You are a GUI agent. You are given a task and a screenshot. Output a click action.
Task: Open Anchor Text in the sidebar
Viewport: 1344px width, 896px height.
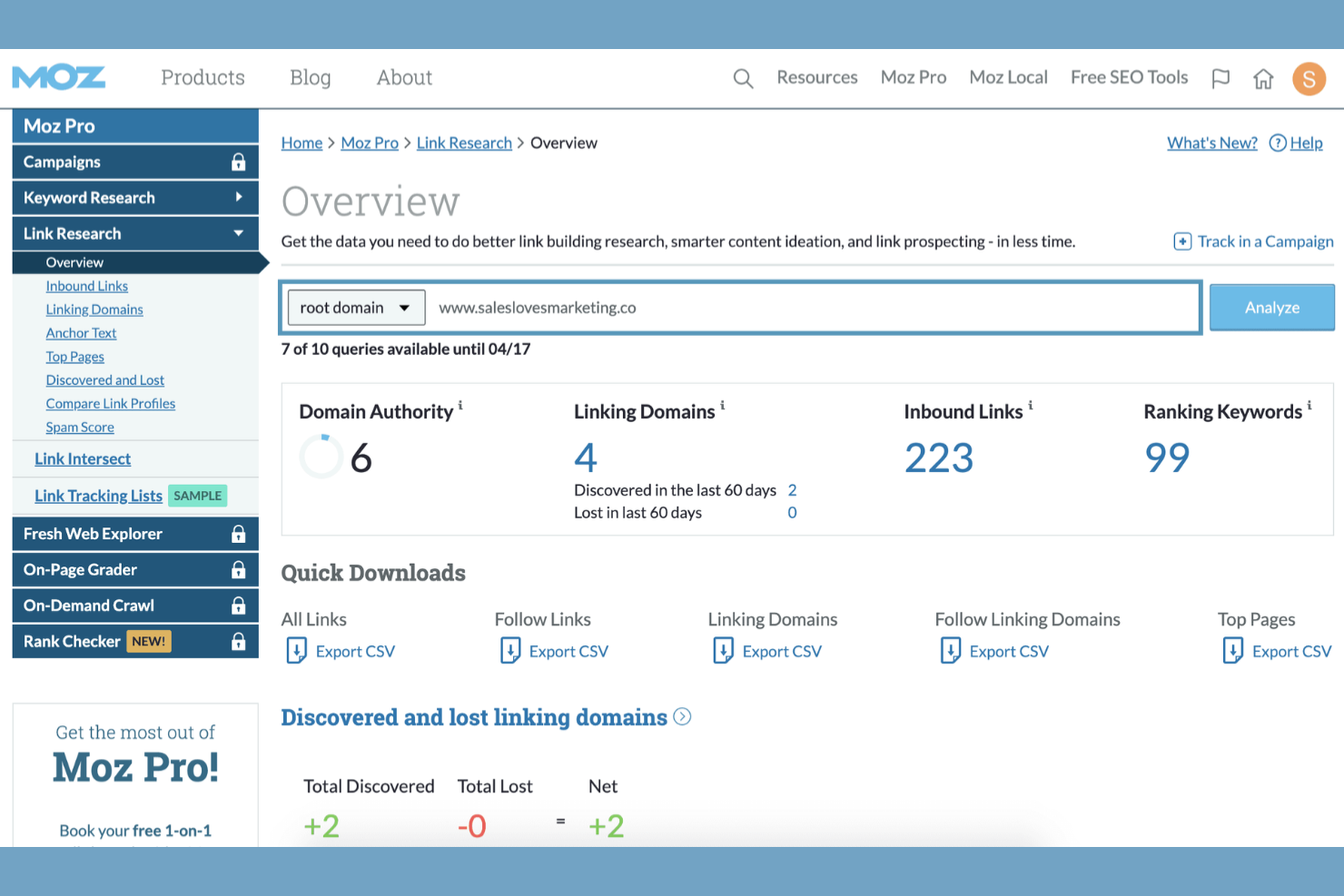pyautogui.click(x=81, y=332)
